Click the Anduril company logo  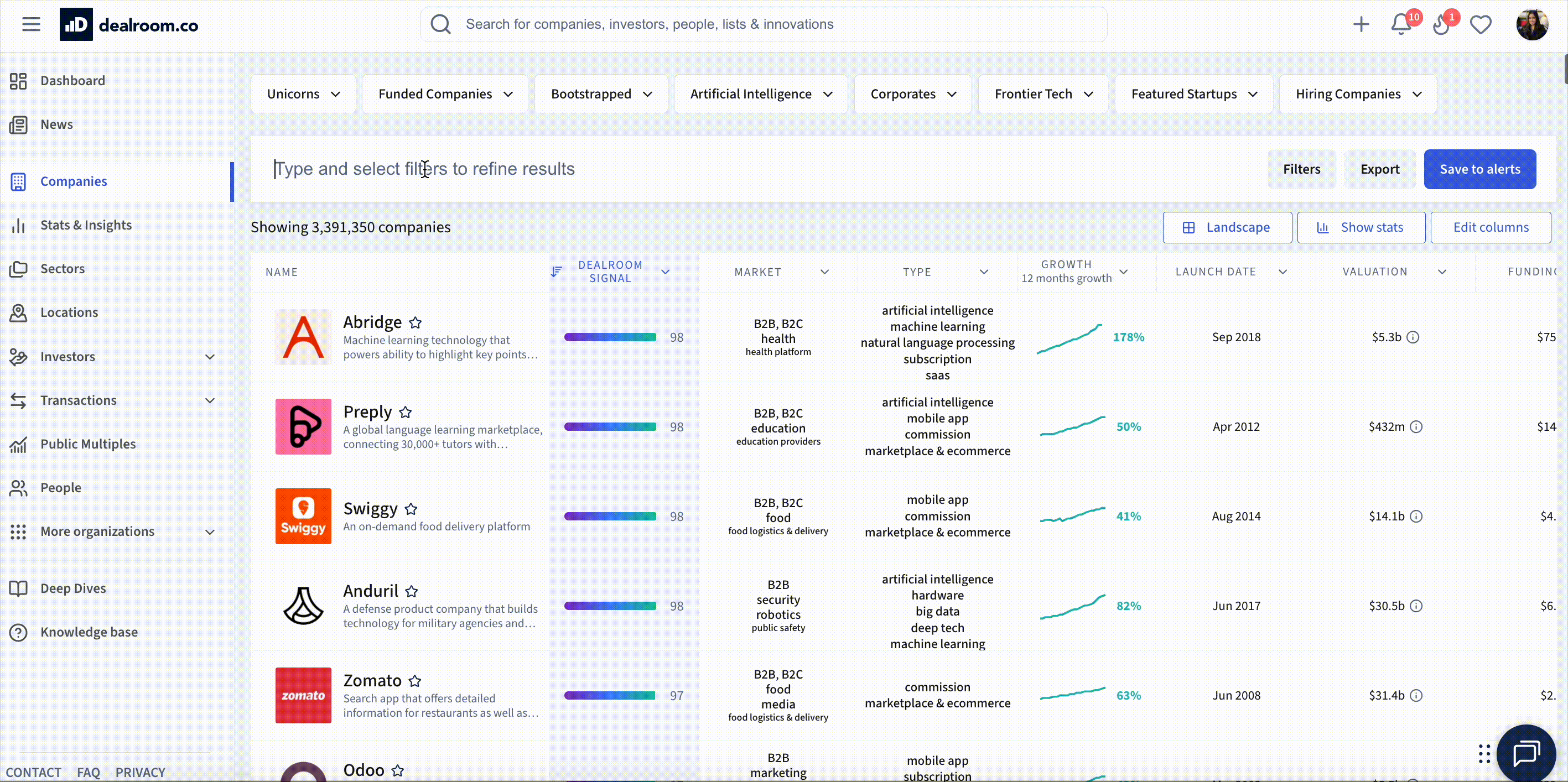pyautogui.click(x=303, y=606)
